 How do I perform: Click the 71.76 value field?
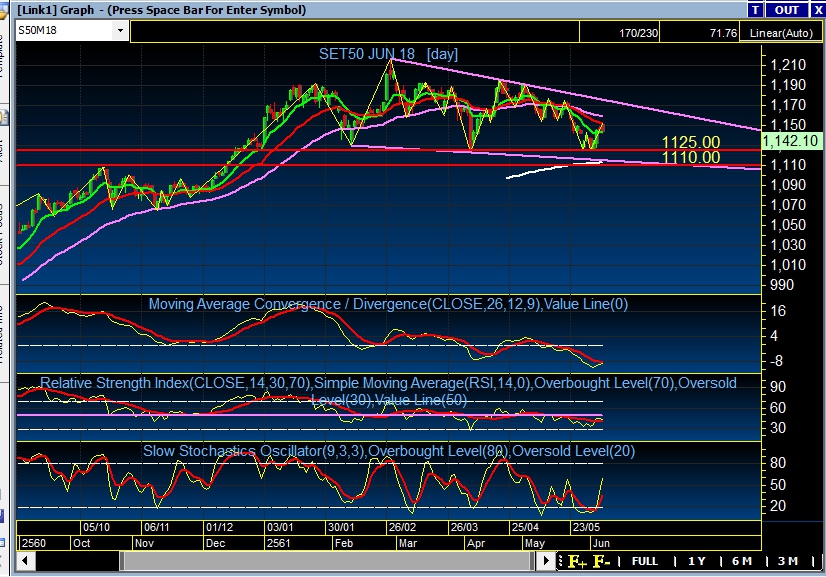pyautogui.click(x=700, y=33)
